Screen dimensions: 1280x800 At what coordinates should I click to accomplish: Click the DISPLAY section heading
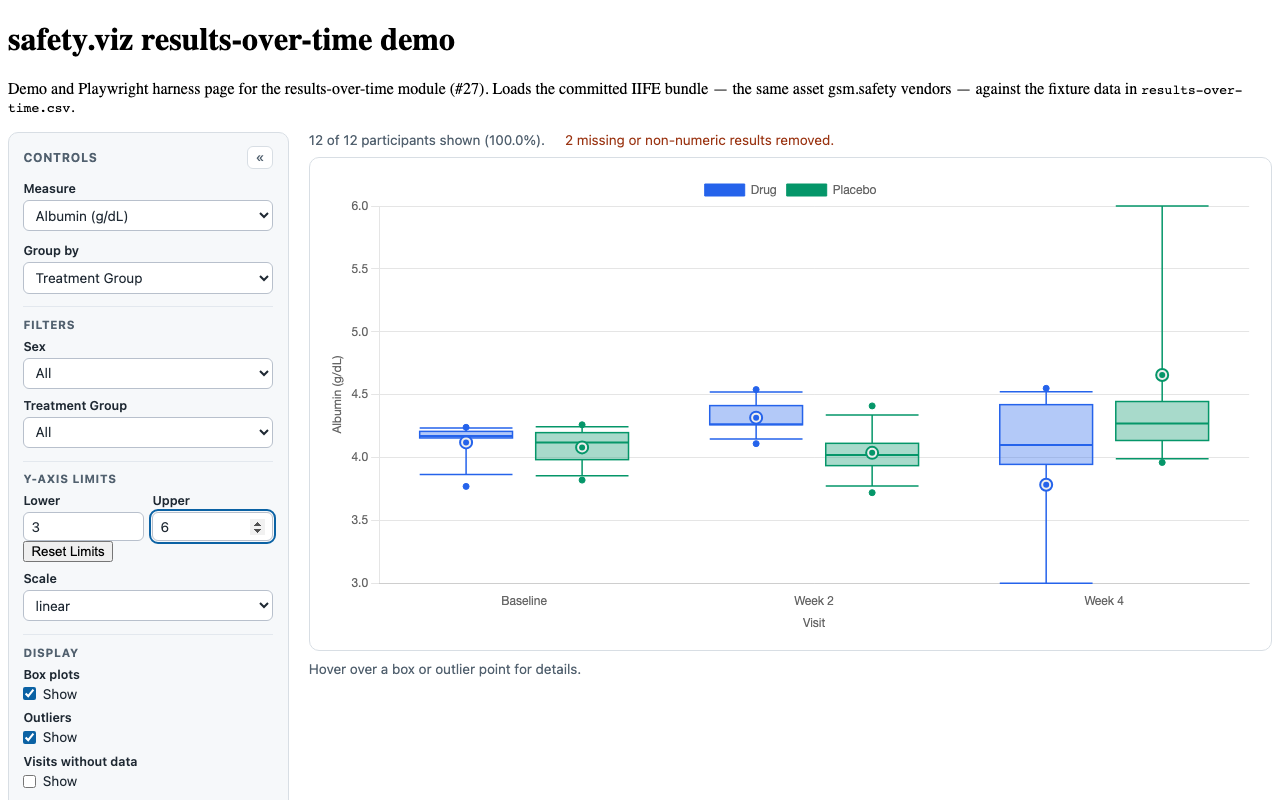click(51, 653)
